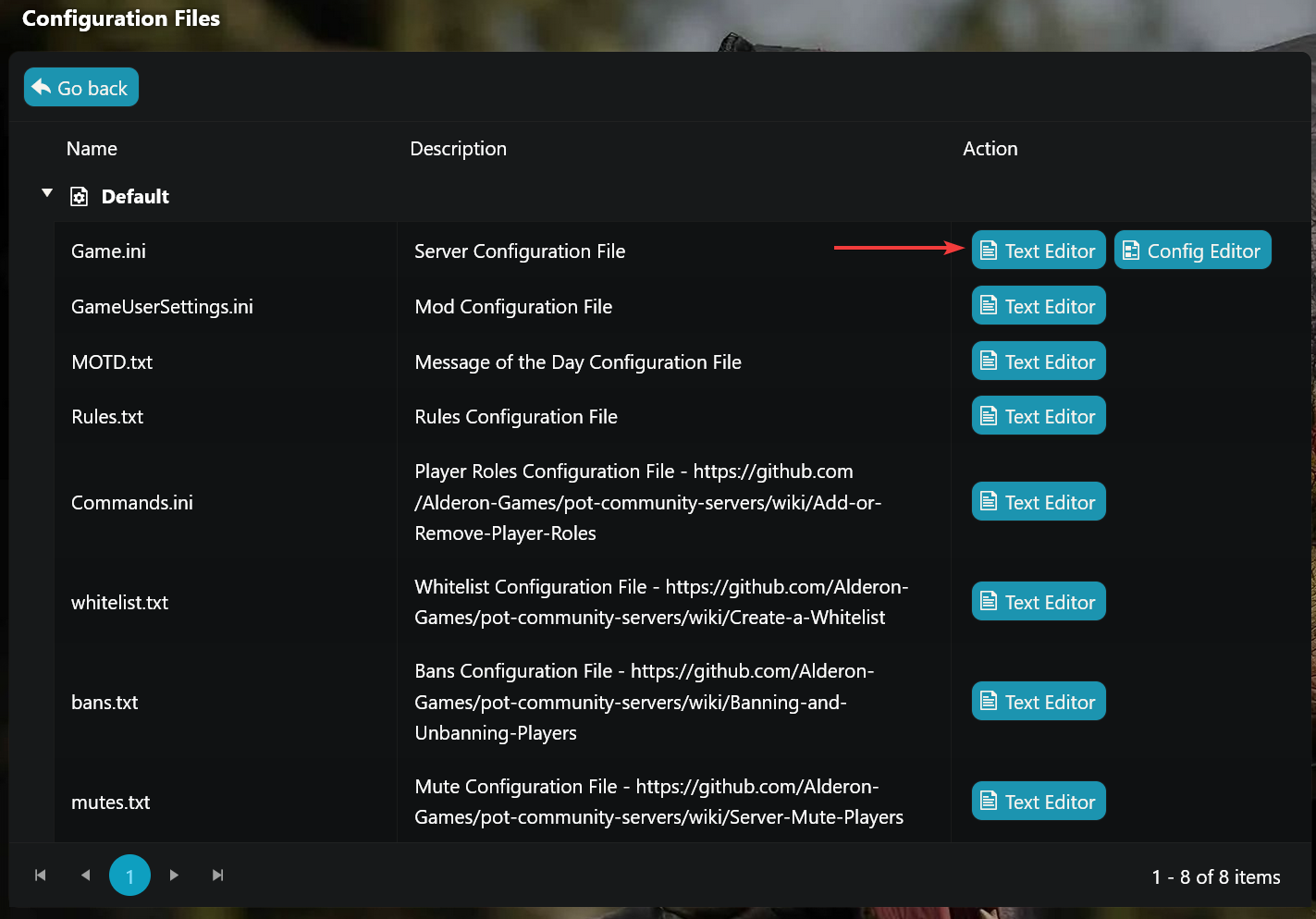Screen dimensions: 1316x919
Task: Edit GameUserSettings.ini with Text Editor
Action: click(x=1038, y=306)
